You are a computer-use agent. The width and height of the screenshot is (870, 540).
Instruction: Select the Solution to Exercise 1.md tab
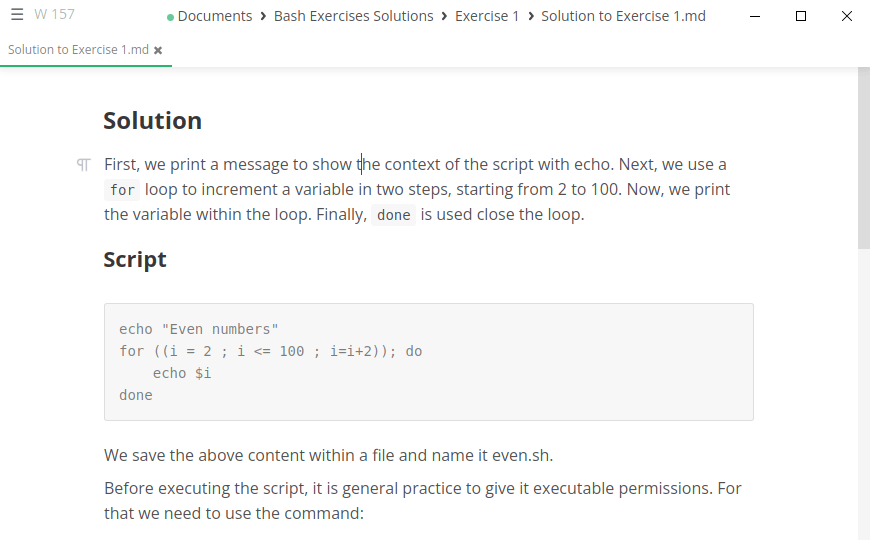click(78, 50)
